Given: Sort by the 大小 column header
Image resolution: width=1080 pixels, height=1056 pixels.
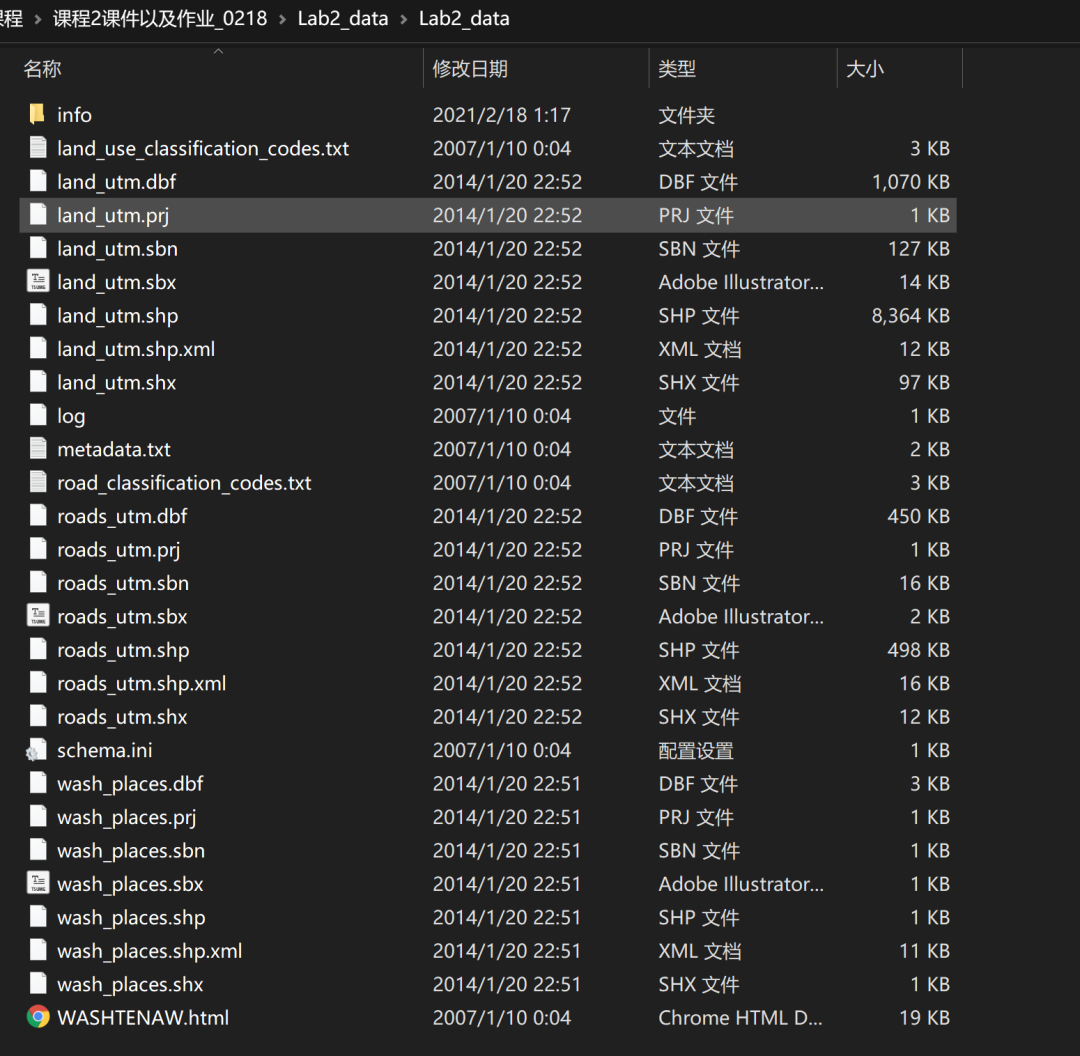Looking at the screenshot, I should coord(865,69).
